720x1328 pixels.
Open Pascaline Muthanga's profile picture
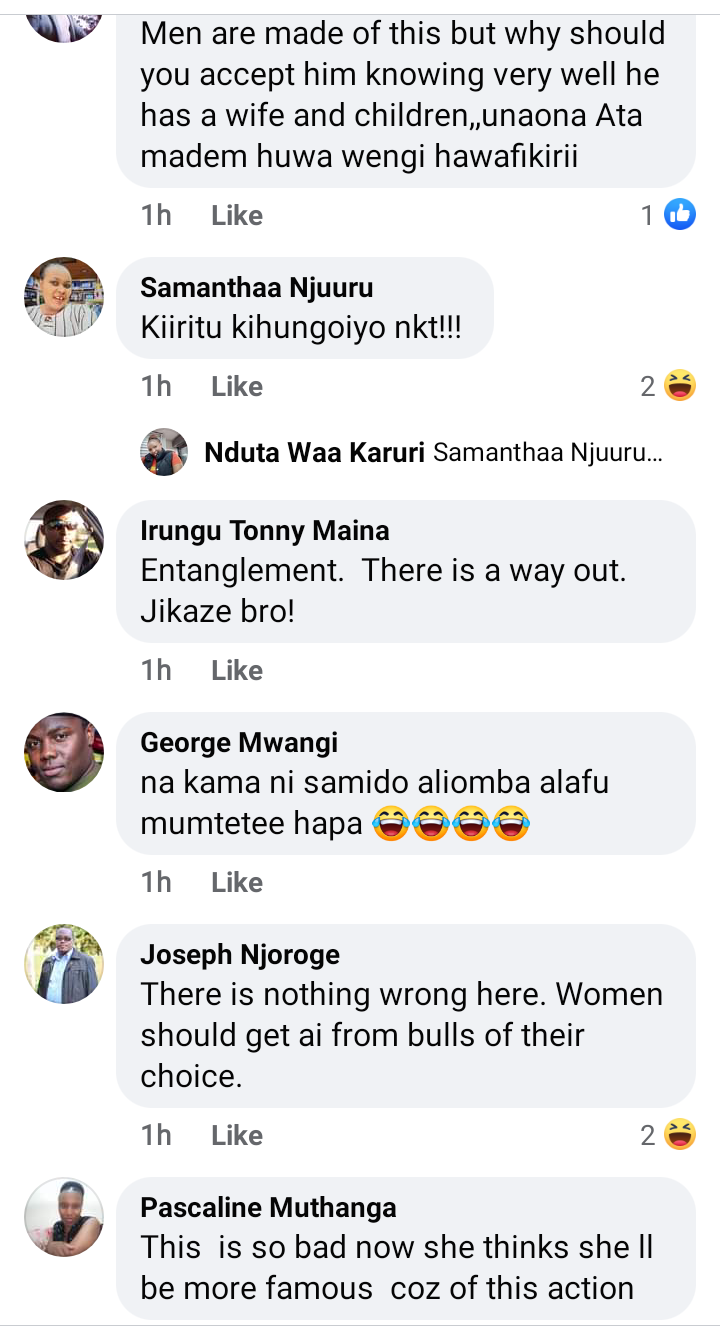point(64,1217)
